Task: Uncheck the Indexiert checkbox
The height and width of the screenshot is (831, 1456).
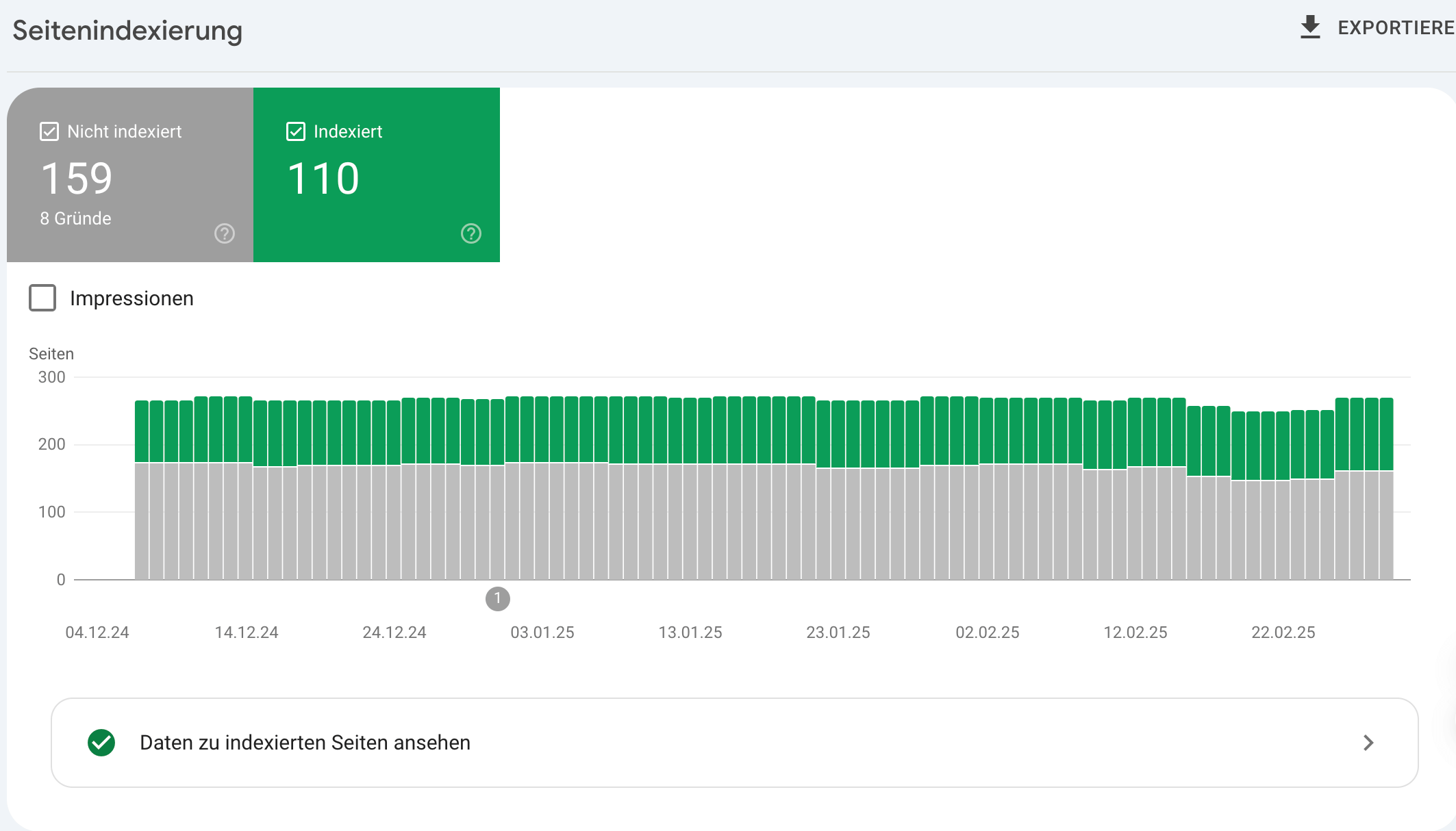Action: [x=296, y=131]
